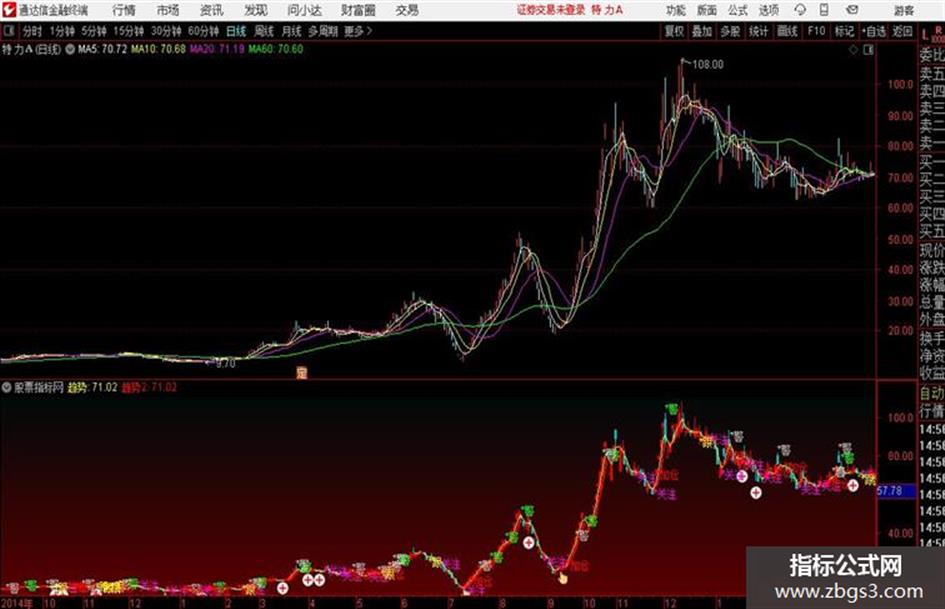Click the 通达信 logo icon

[8, 10]
